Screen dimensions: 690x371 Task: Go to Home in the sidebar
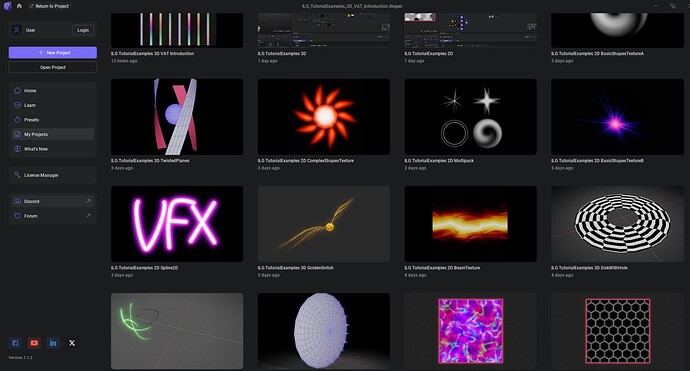[x=53, y=91]
